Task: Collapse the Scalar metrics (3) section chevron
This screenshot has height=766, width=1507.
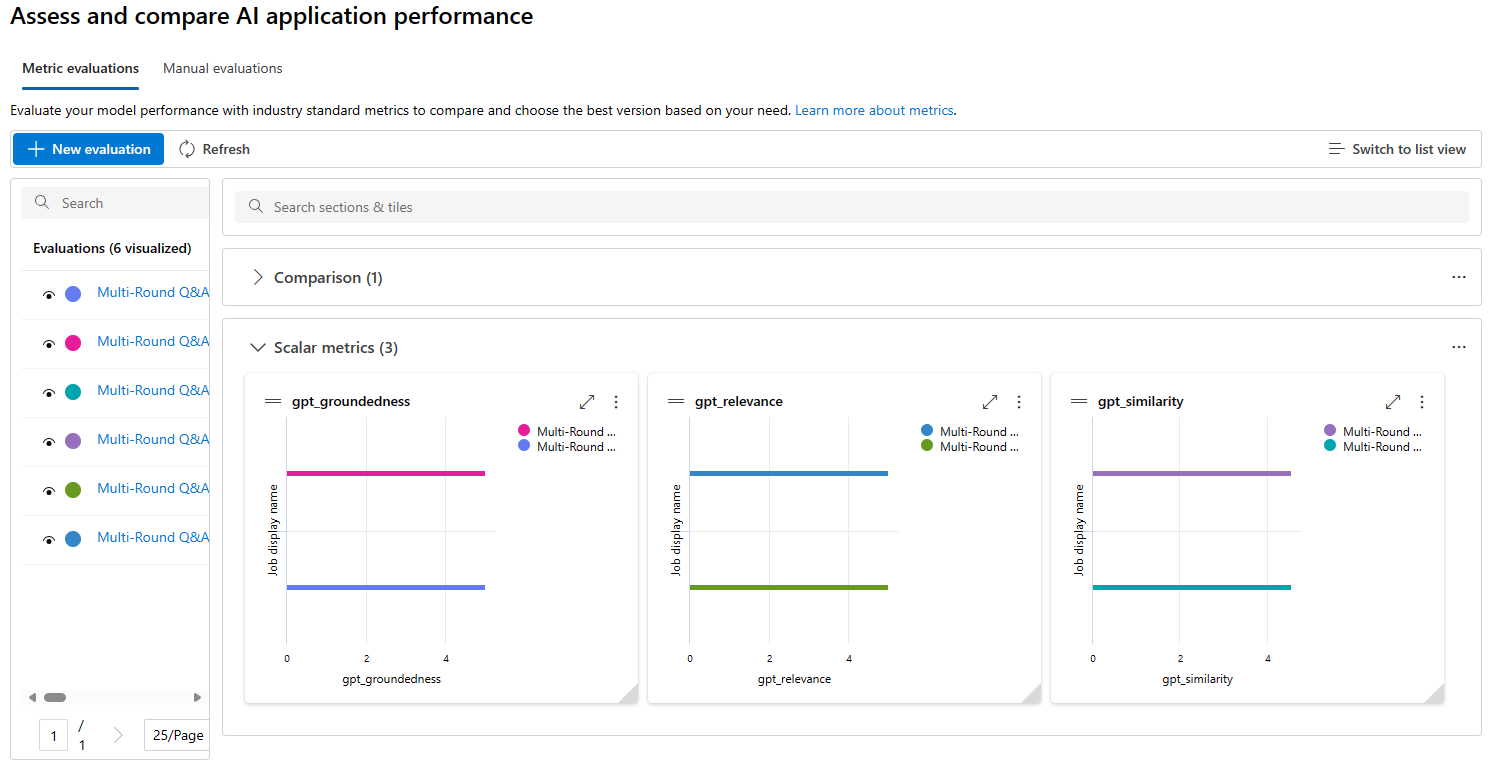Action: tap(257, 347)
